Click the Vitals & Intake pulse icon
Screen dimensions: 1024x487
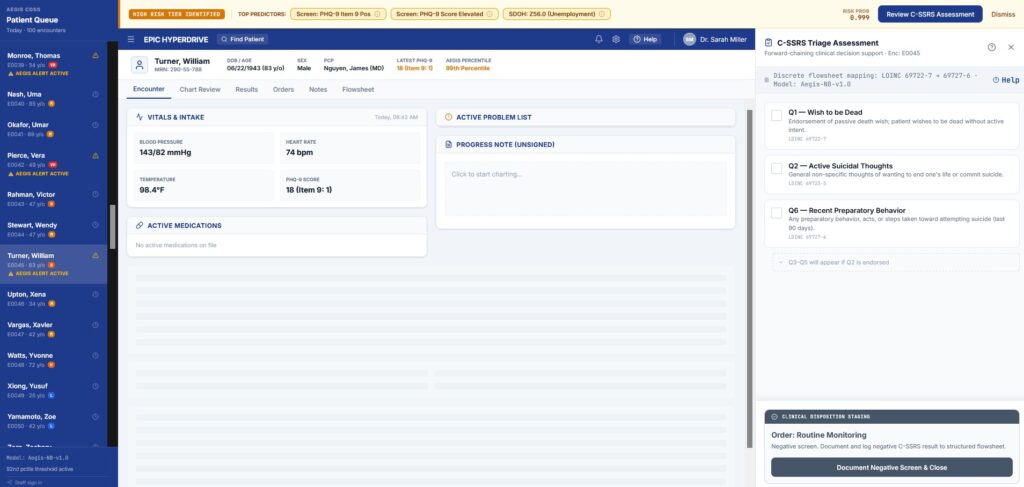[x=139, y=118]
